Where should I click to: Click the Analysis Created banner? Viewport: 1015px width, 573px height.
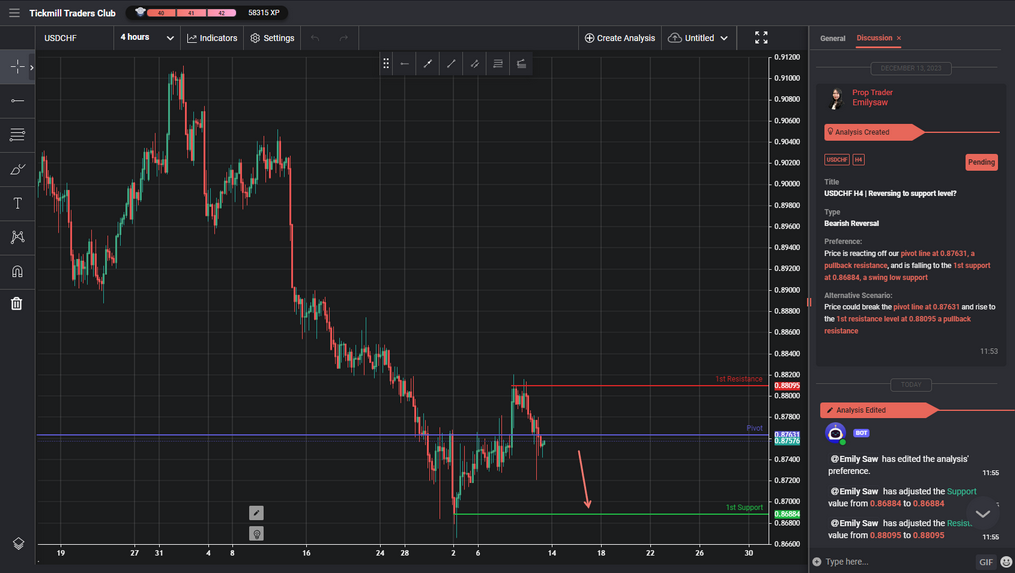(873, 132)
